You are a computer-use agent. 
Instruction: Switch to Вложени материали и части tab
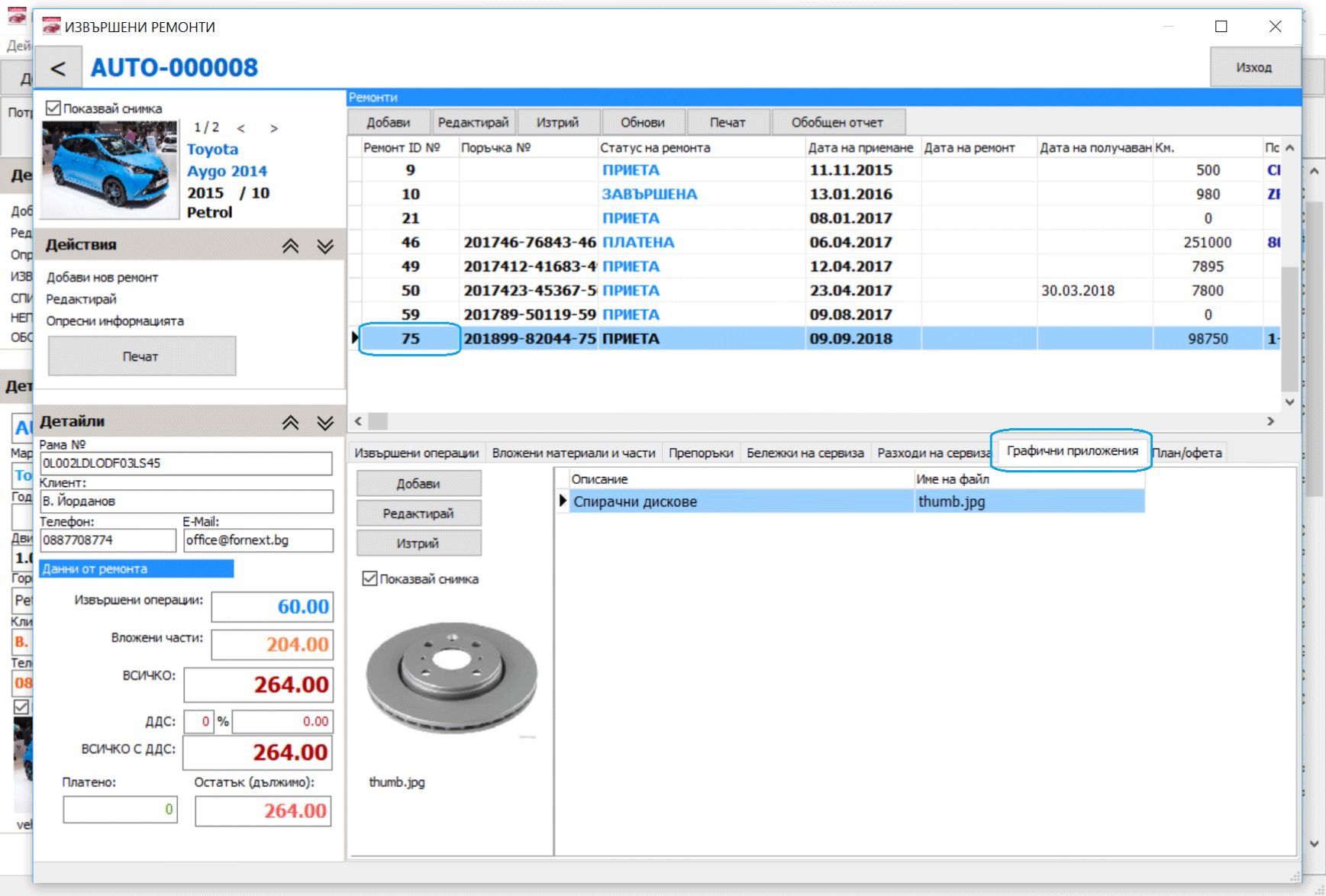[x=573, y=453]
